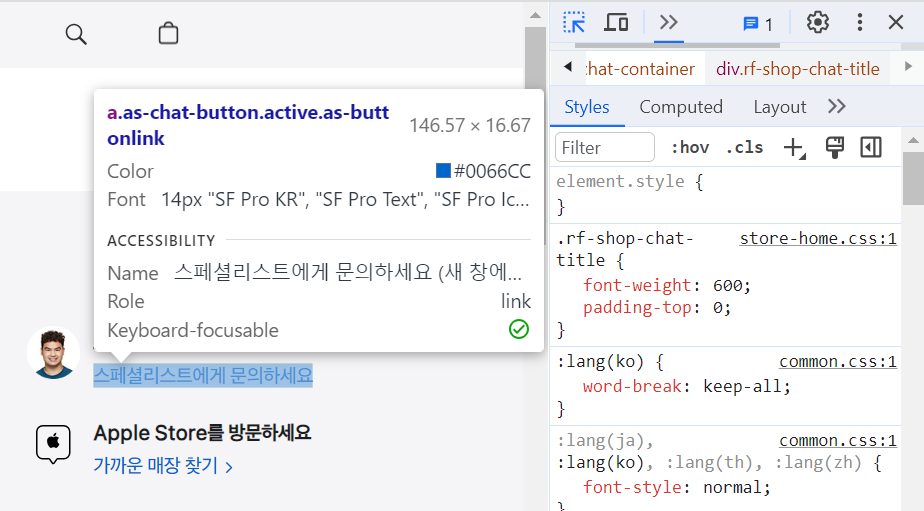Image resolution: width=924 pixels, height=511 pixels.
Task: Switch to the Computed tab
Action: click(681, 107)
